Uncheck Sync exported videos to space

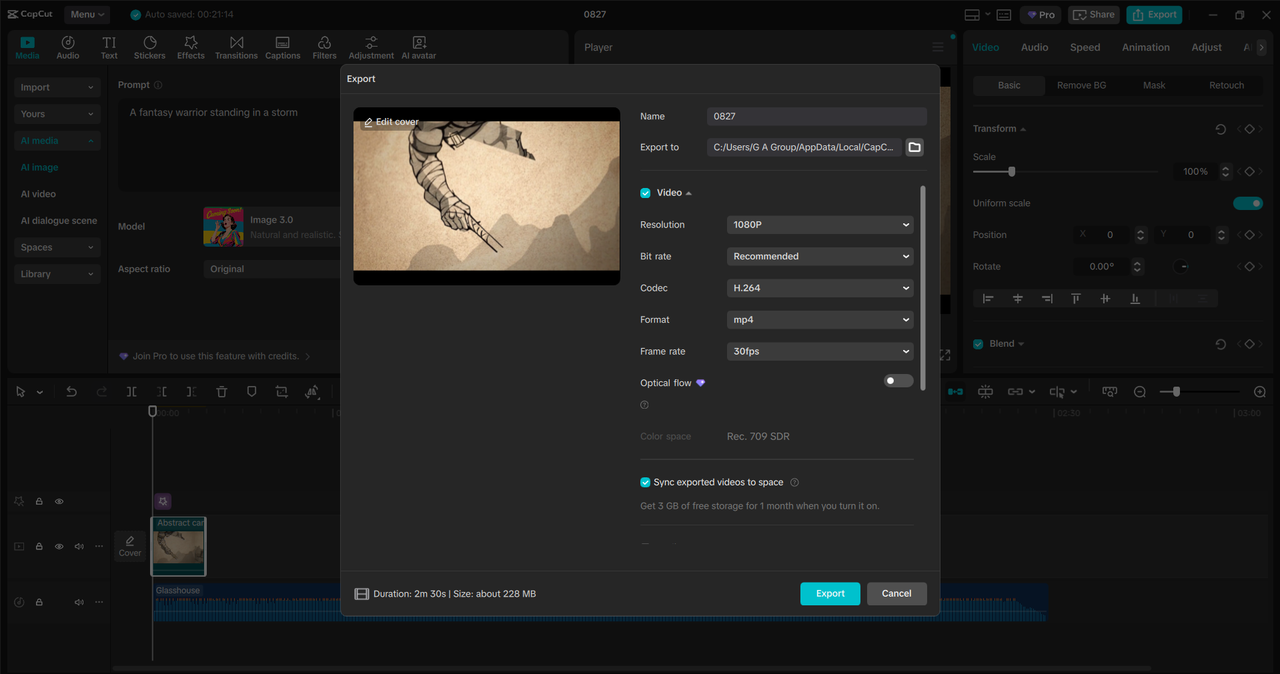click(645, 481)
